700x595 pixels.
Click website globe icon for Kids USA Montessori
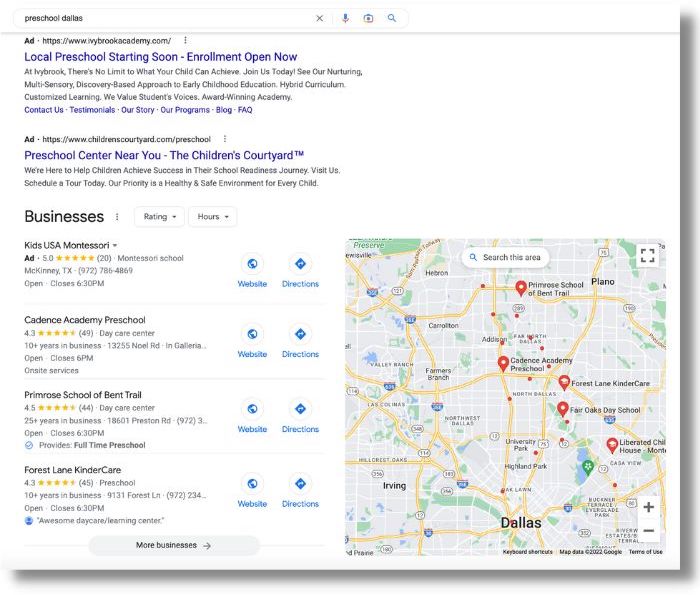(252, 264)
